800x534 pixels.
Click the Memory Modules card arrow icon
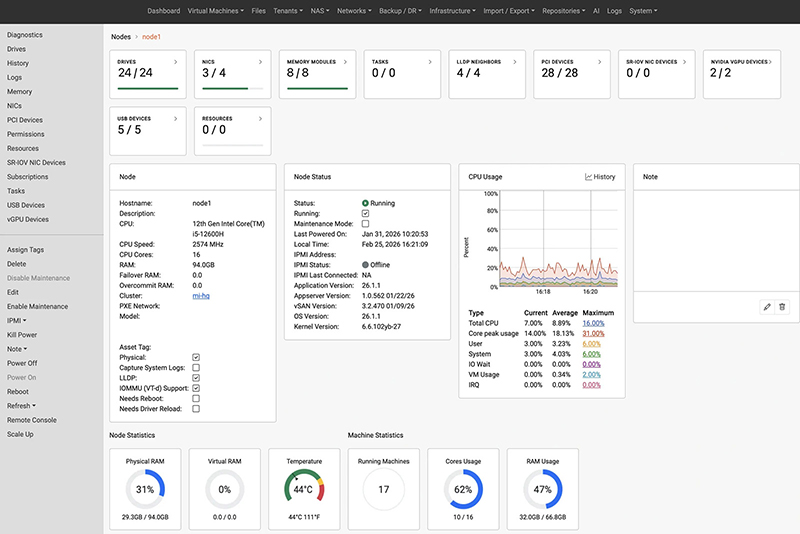(345, 62)
